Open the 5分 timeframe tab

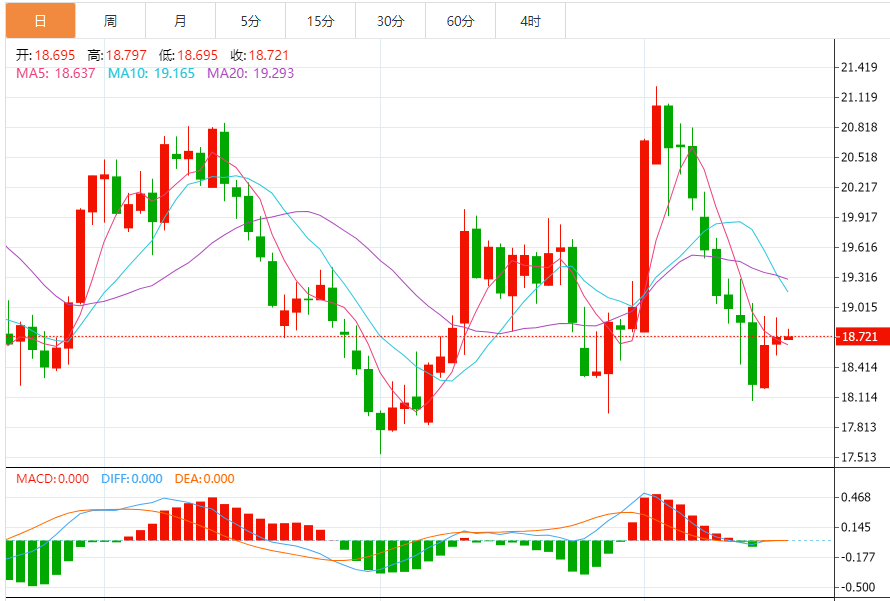pos(250,21)
